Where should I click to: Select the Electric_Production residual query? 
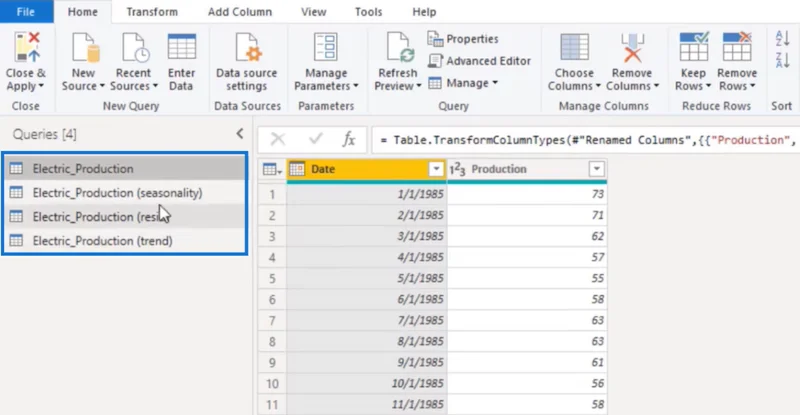125,216
